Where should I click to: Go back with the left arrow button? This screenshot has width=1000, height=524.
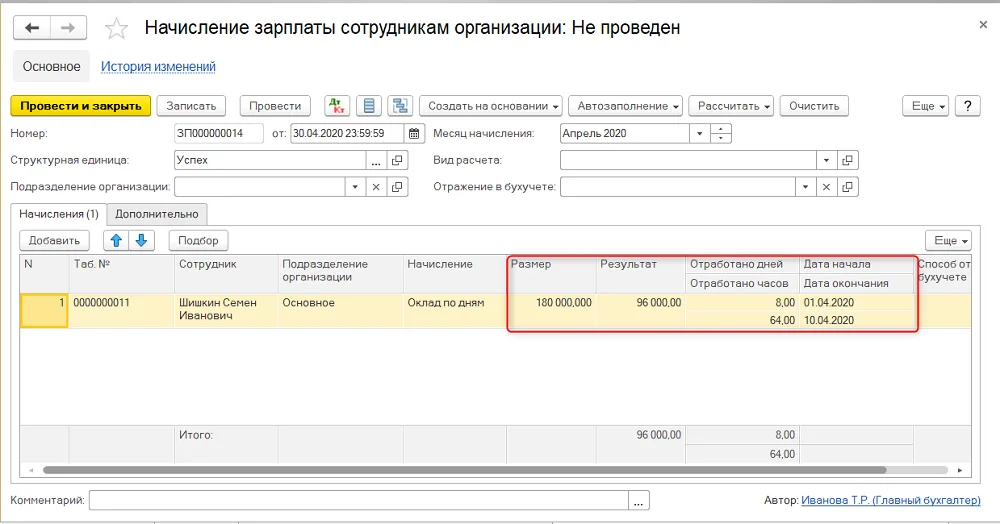coord(32,28)
